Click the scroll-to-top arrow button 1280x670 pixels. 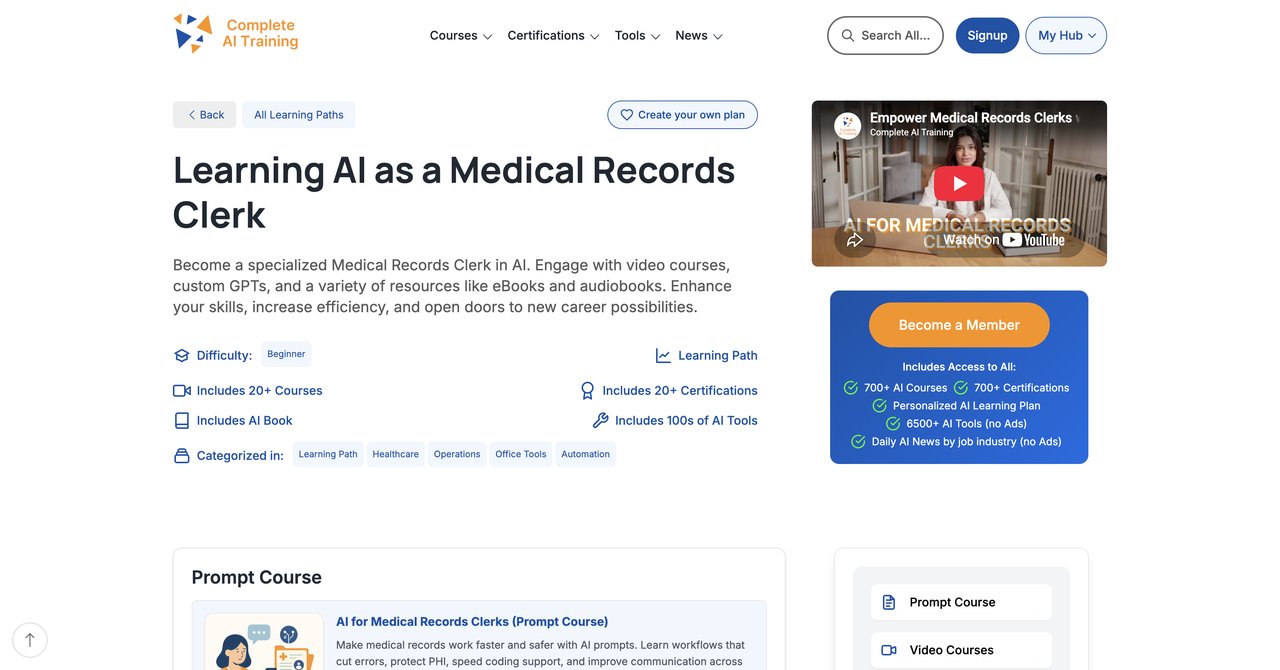point(30,640)
